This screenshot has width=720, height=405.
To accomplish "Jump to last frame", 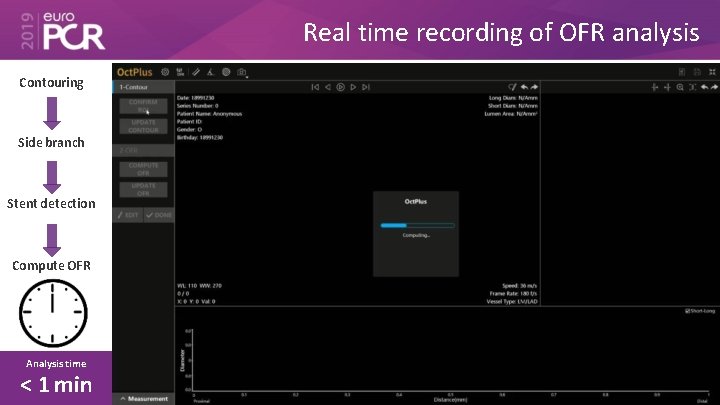I will tap(366, 87).
